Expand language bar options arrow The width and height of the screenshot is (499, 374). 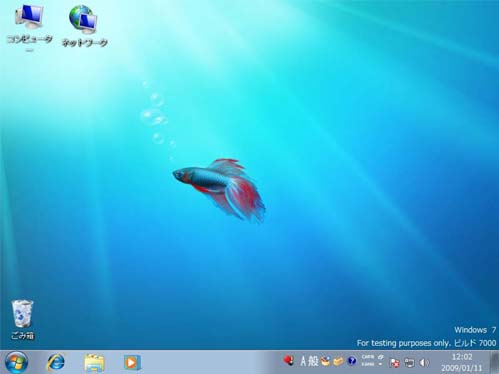[380, 365]
